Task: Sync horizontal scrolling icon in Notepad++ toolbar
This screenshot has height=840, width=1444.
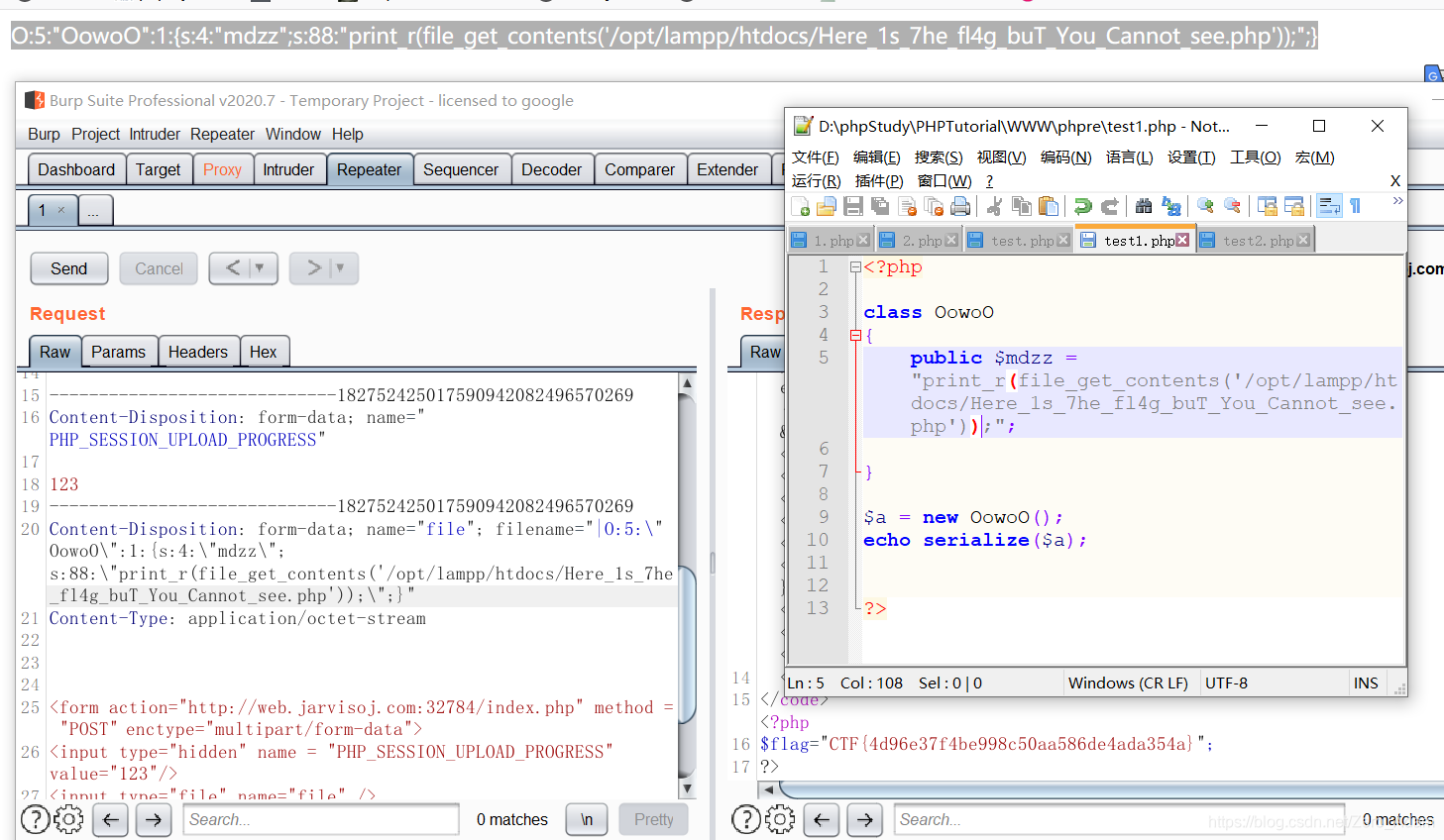Action: pyautogui.click(x=1293, y=206)
